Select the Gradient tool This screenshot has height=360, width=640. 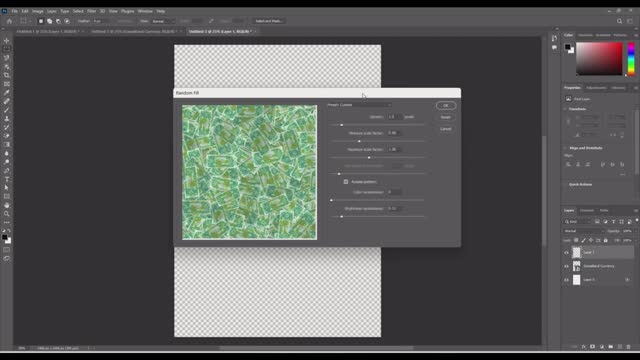(7, 144)
